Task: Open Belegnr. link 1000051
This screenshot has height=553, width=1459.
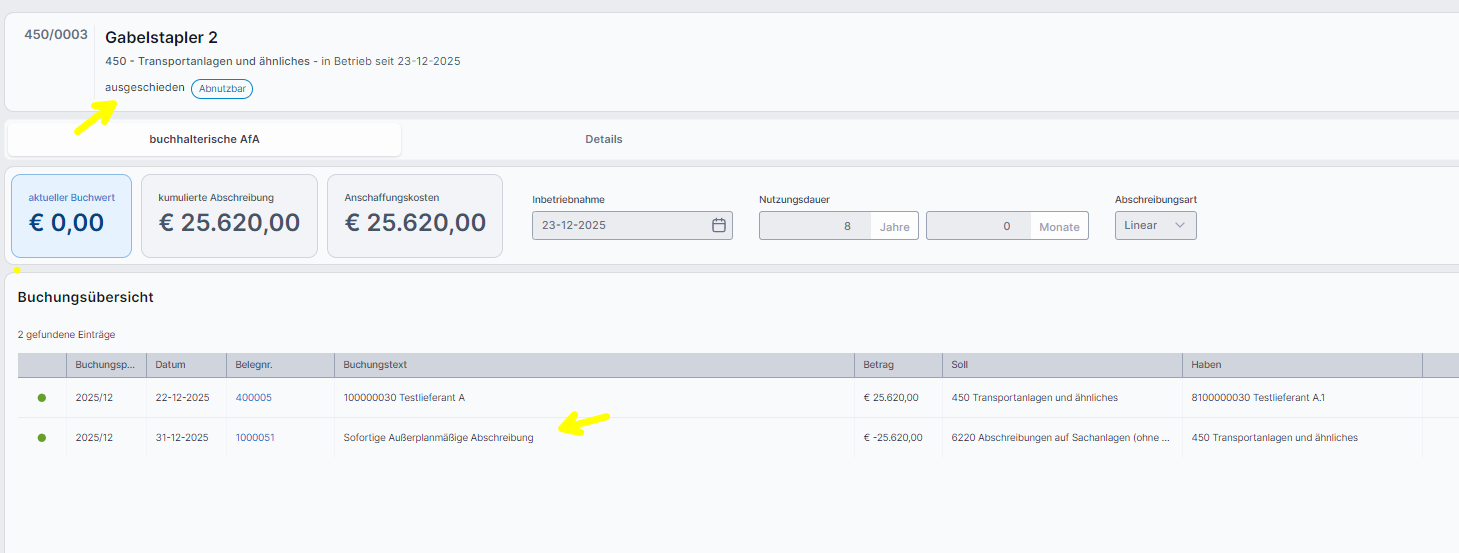Action: point(255,438)
